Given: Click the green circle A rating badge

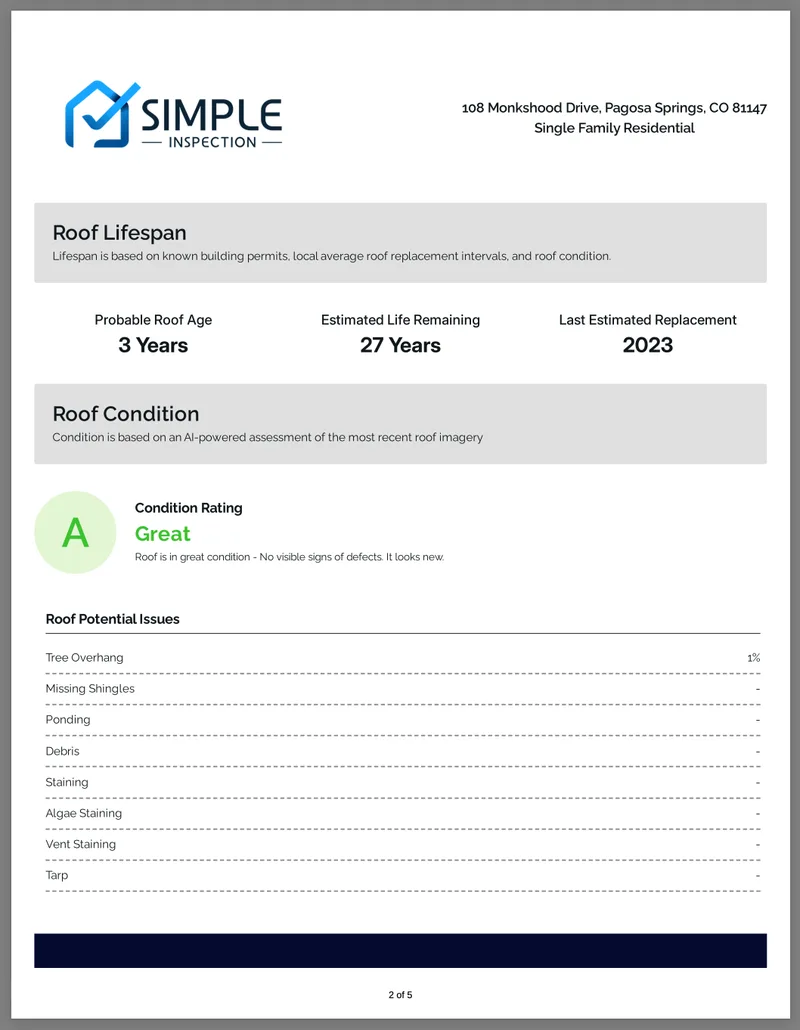Looking at the screenshot, I should (75, 533).
